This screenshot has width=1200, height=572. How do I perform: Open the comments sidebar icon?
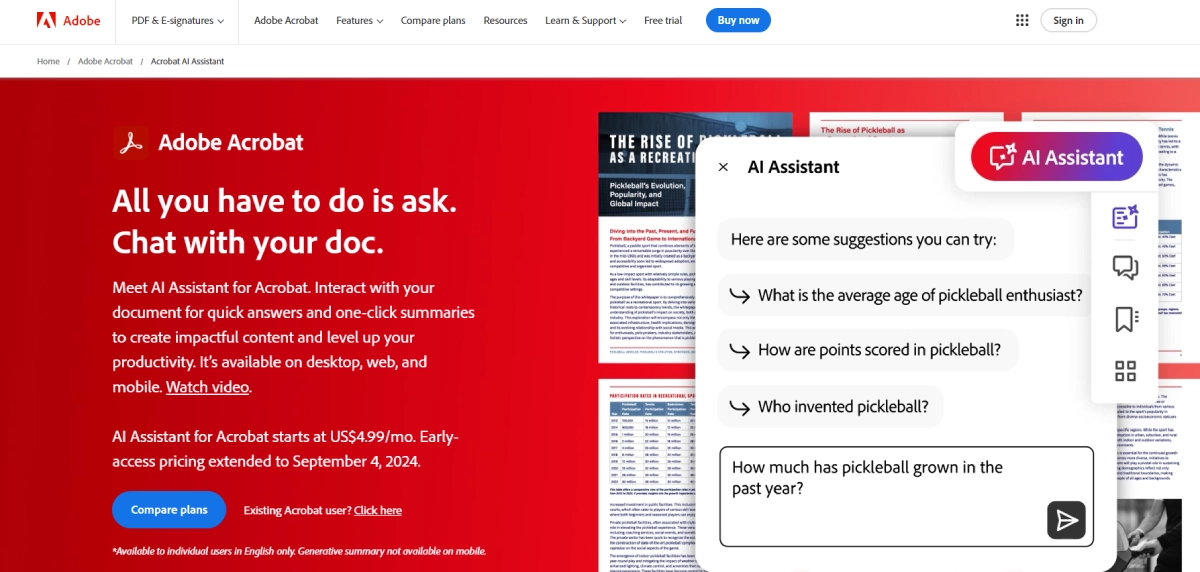(1126, 268)
